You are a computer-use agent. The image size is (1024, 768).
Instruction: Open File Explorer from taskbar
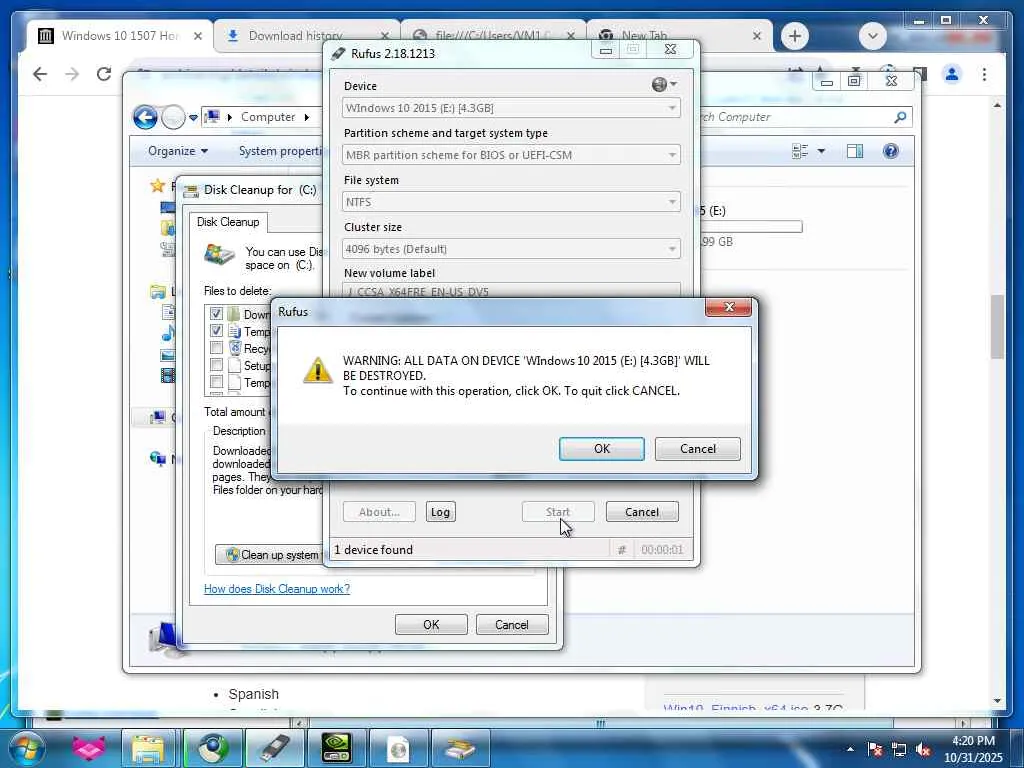click(x=148, y=748)
